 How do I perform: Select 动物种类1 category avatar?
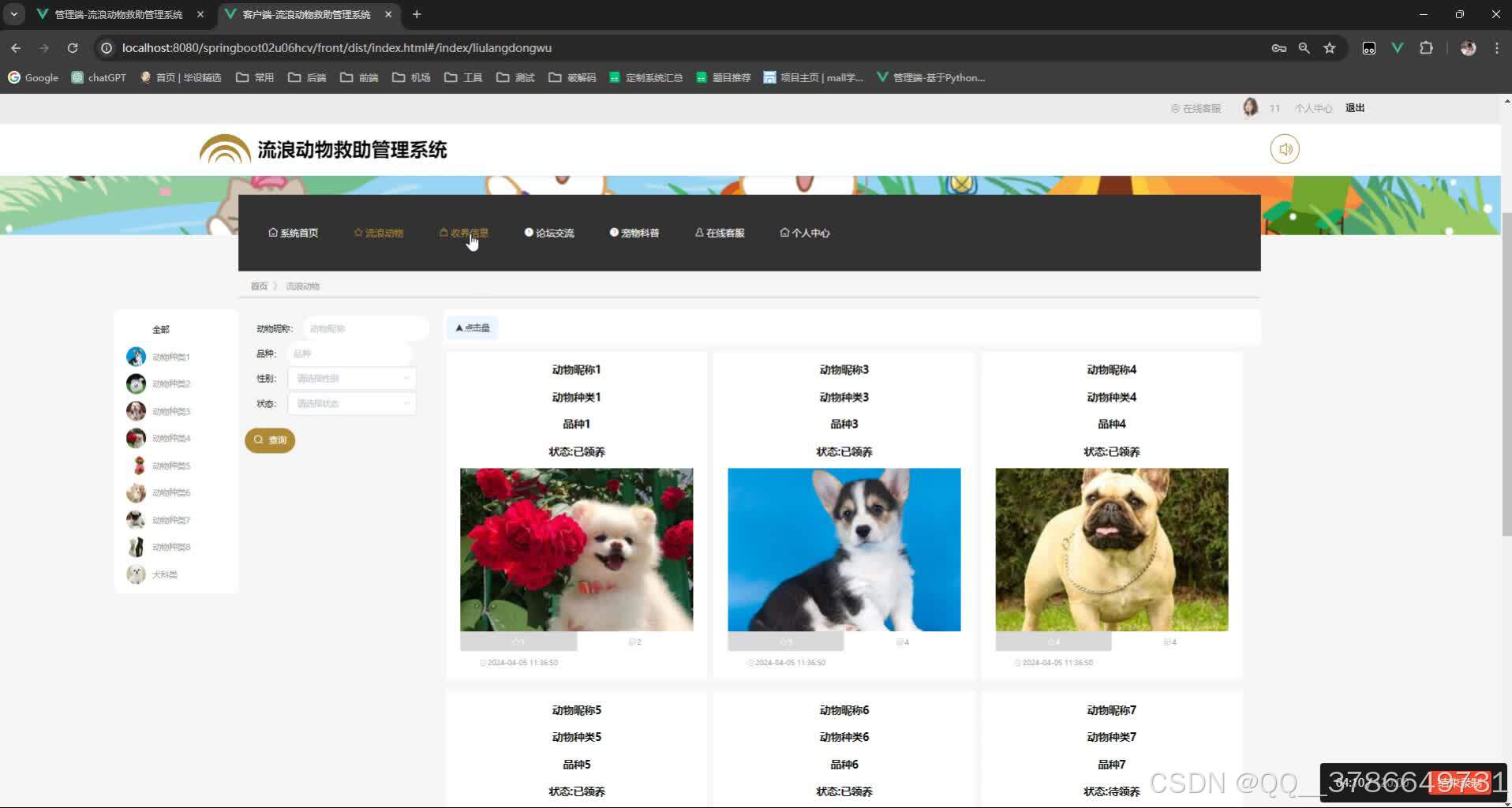136,357
